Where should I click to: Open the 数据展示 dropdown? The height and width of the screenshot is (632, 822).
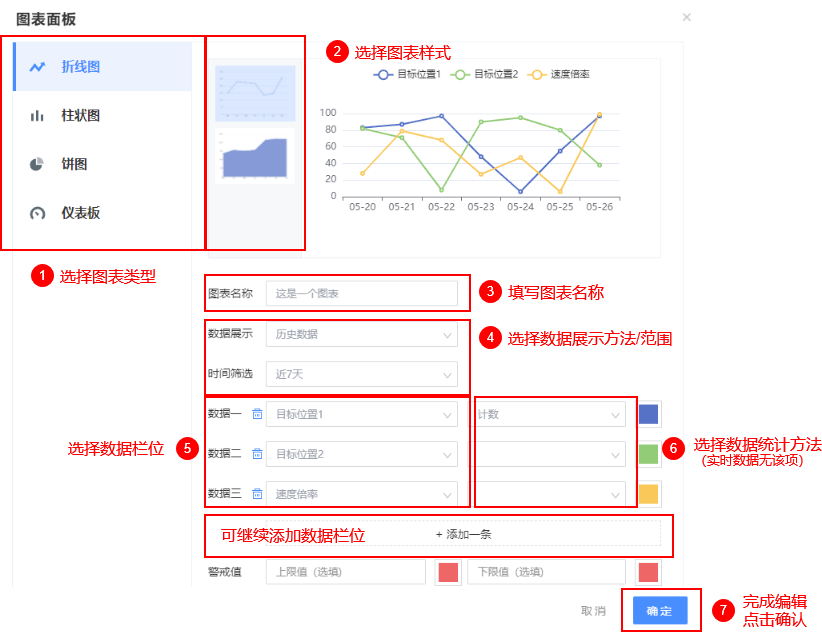point(361,334)
